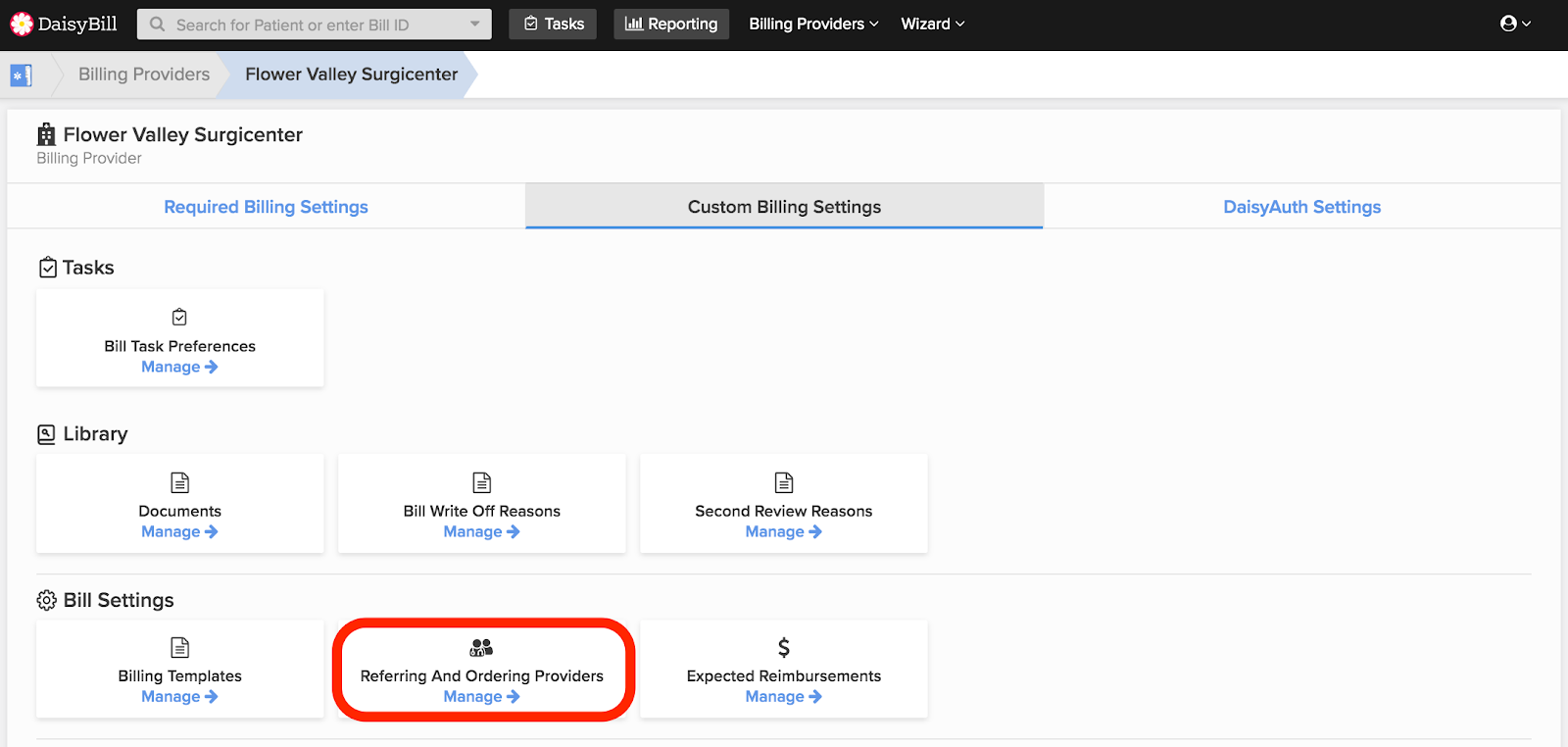The height and width of the screenshot is (747, 1568).
Task: Click the 'Documents' card title
Action: point(180,511)
